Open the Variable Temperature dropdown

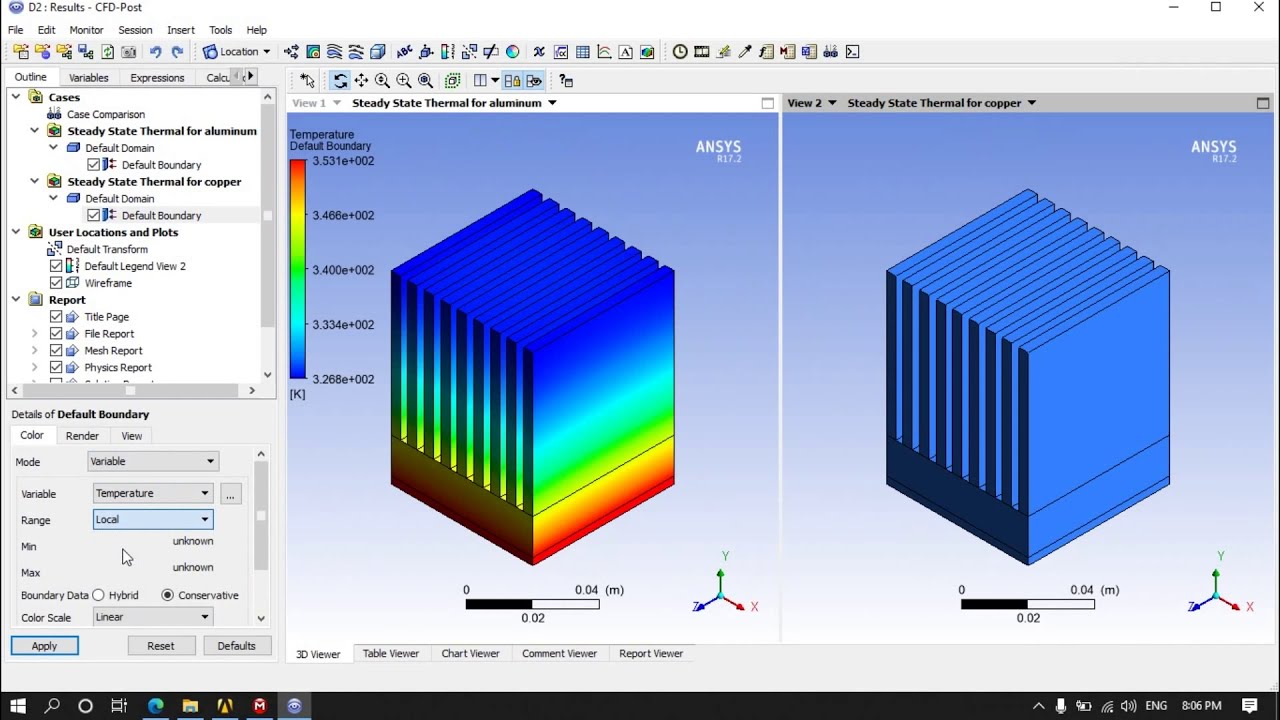pyautogui.click(x=153, y=493)
